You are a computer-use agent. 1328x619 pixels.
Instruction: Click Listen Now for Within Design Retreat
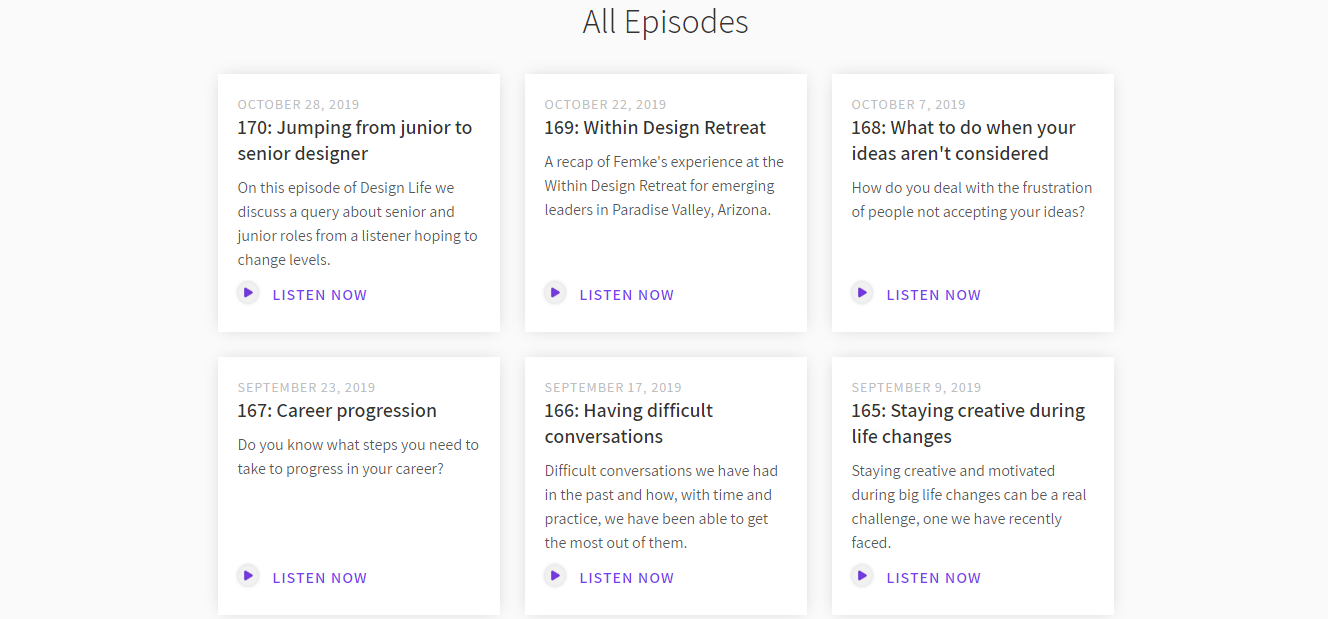pyautogui.click(x=627, y=295)
